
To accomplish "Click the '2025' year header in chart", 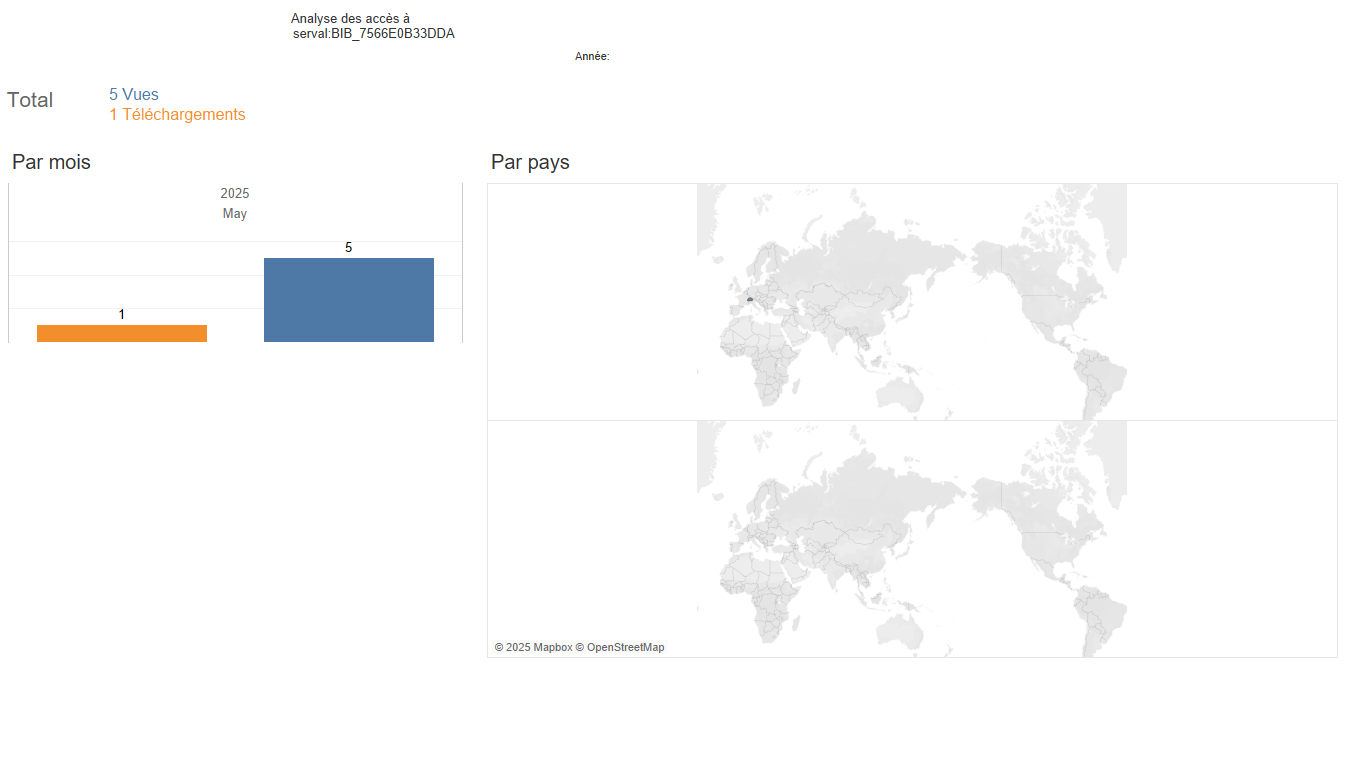I will 235,194.
